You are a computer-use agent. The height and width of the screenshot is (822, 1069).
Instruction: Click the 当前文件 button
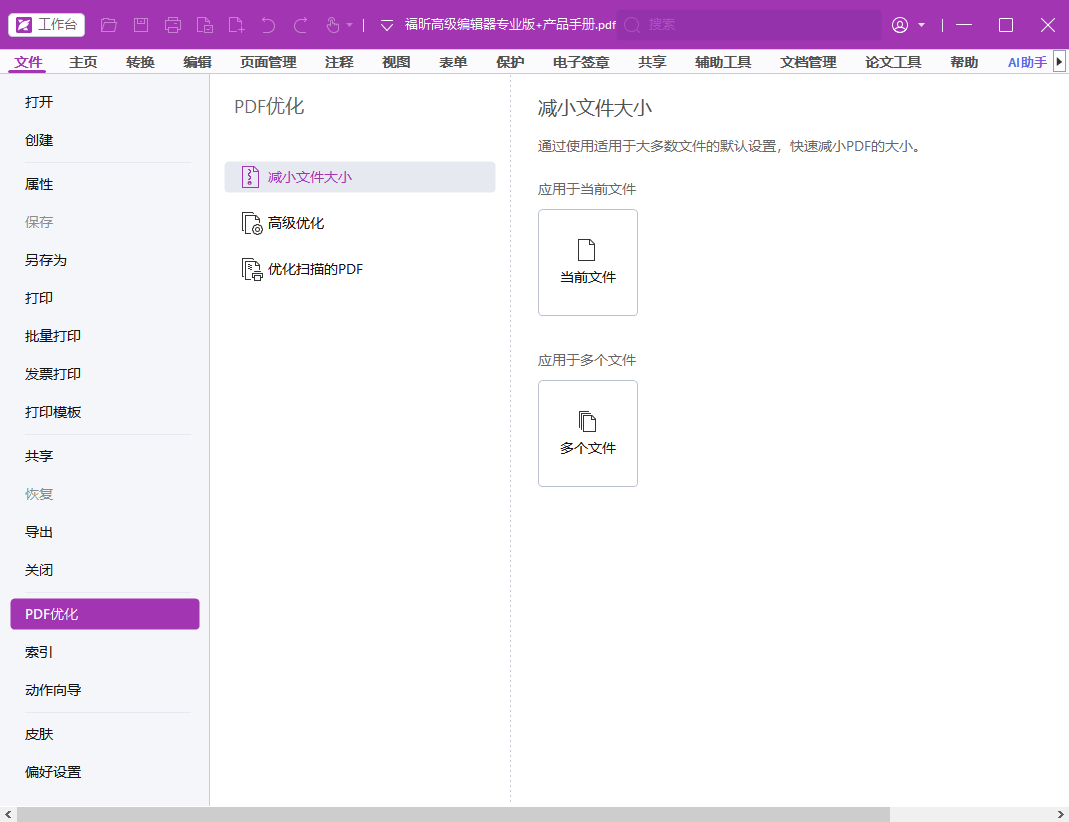[x=588, y=262]
